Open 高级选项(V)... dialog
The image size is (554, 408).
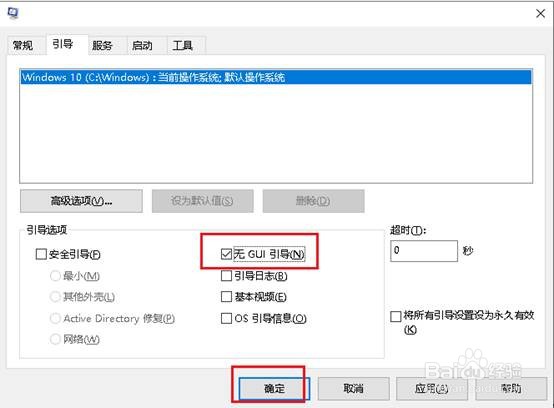(x=81, y=201)
